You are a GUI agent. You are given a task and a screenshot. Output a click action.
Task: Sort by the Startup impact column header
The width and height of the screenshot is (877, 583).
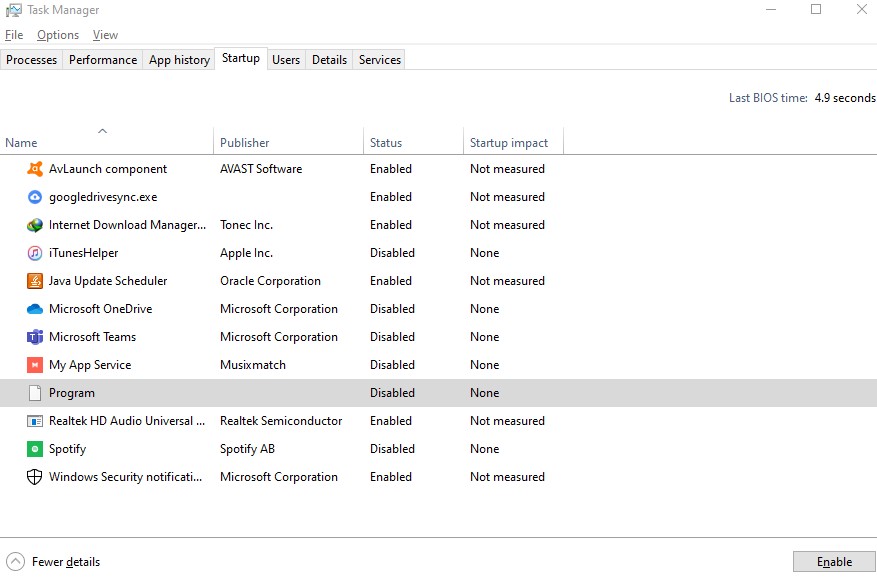[x=513, y=142]
